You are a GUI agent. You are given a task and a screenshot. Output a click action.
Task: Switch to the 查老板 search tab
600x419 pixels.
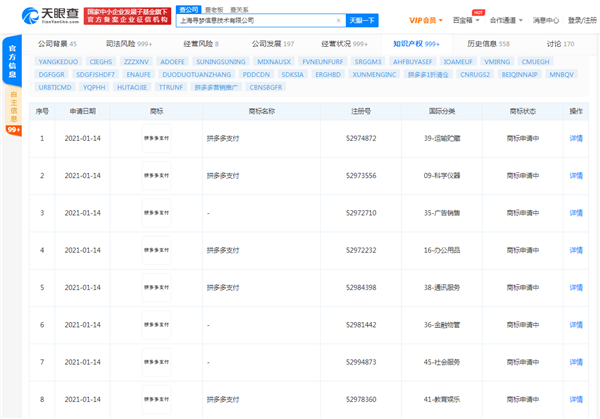click(214, 9)
